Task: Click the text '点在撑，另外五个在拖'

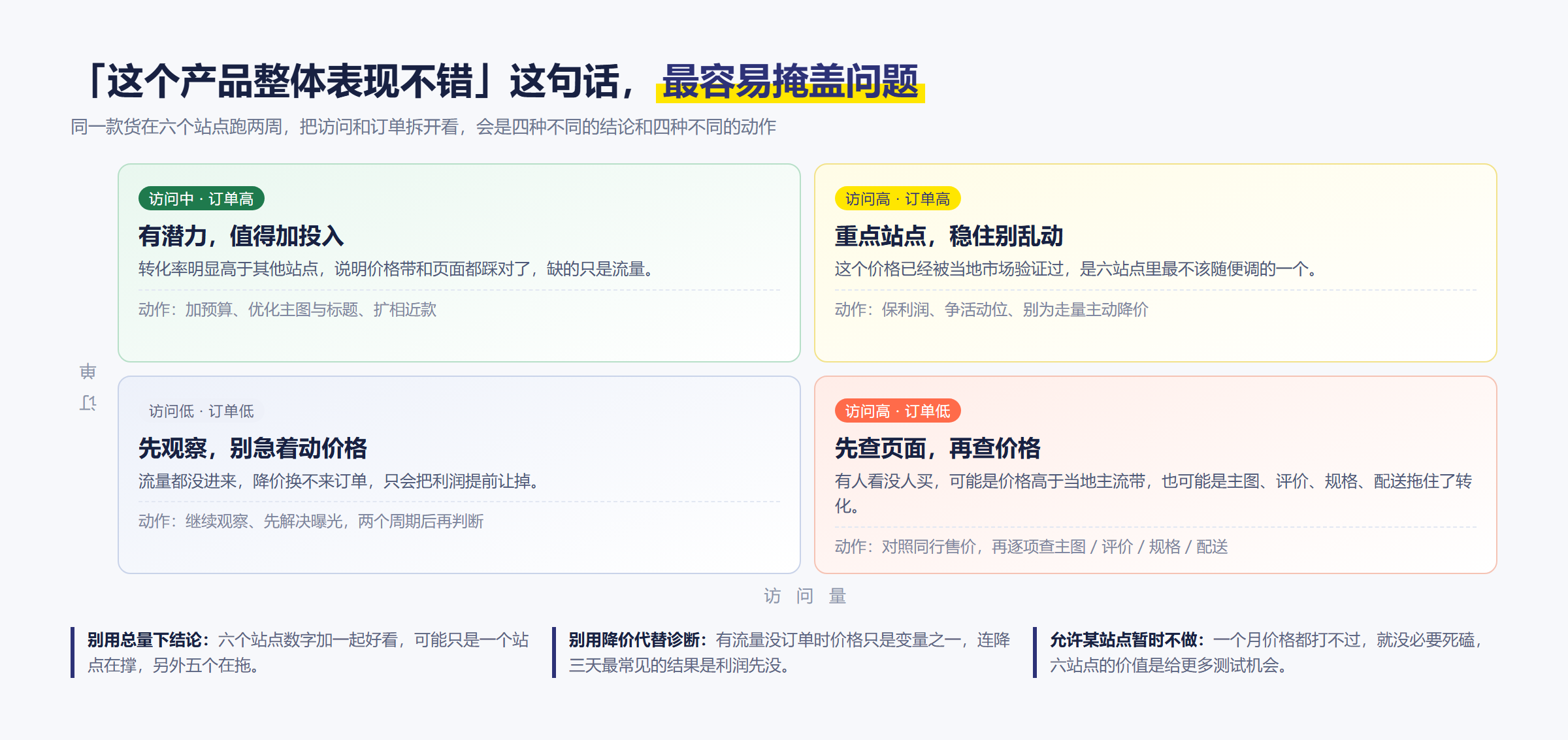Action: click(x=173, y=665)
